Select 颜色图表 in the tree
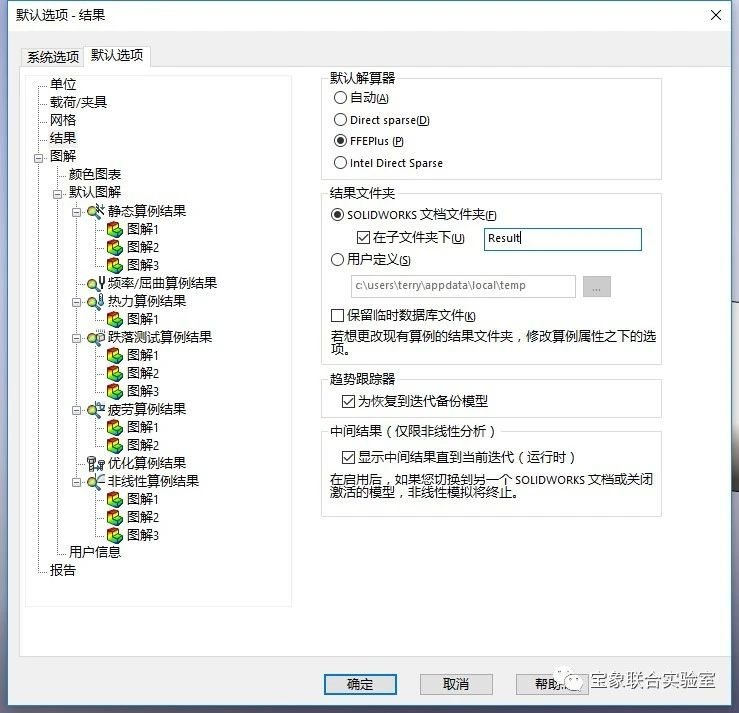Screen dimensions: 739x713 (95, 174)
